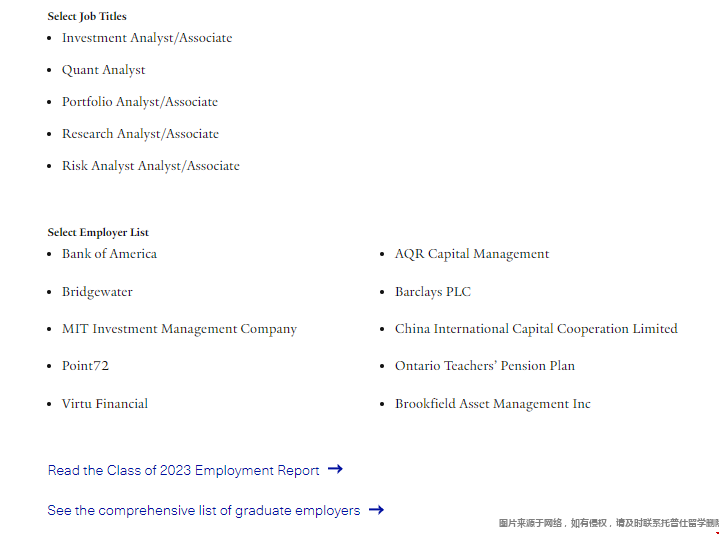The image size is (719, 534).
Task: Click the Select Employer List heading
Action: [98, 232]
